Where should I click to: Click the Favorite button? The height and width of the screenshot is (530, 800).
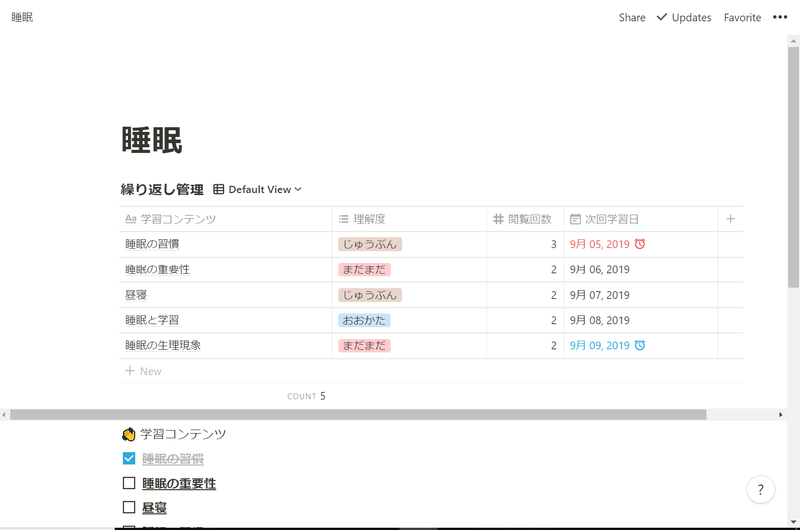pyautogui.click(x=742, y=17)
